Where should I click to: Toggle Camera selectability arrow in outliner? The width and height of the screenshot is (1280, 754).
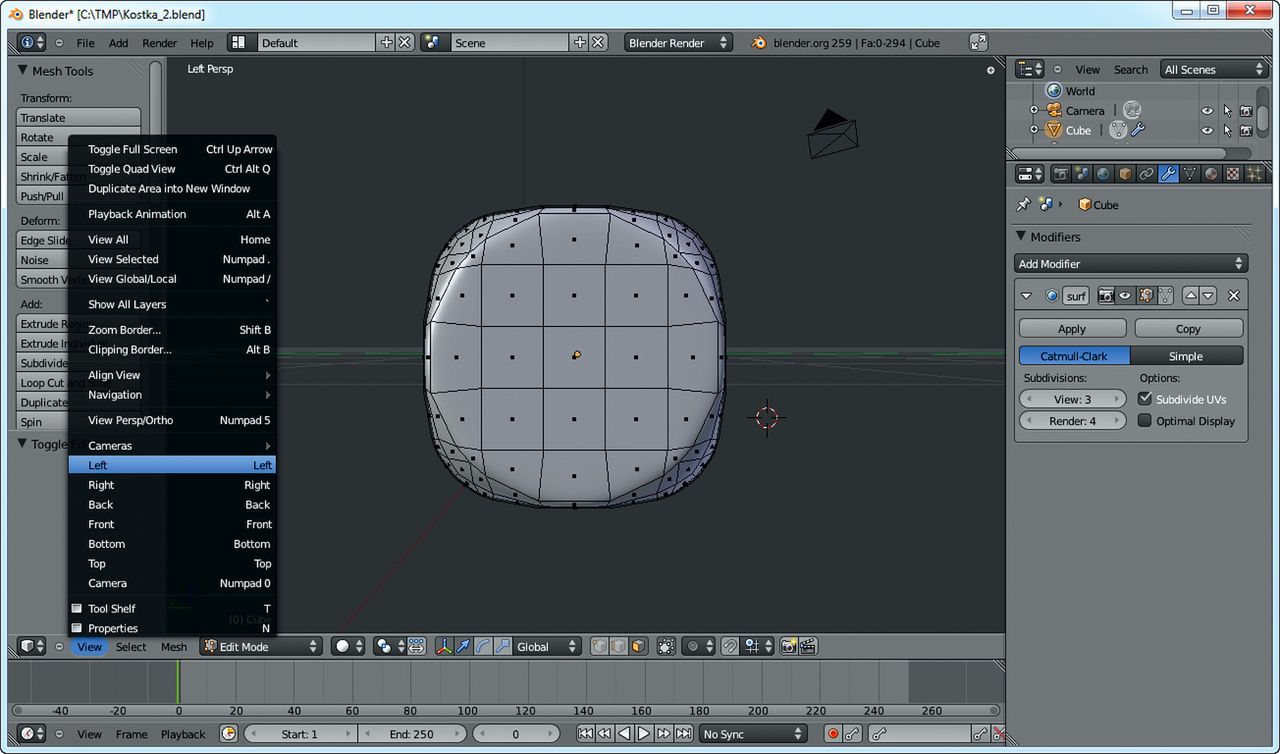click(x=1227, y=111)
